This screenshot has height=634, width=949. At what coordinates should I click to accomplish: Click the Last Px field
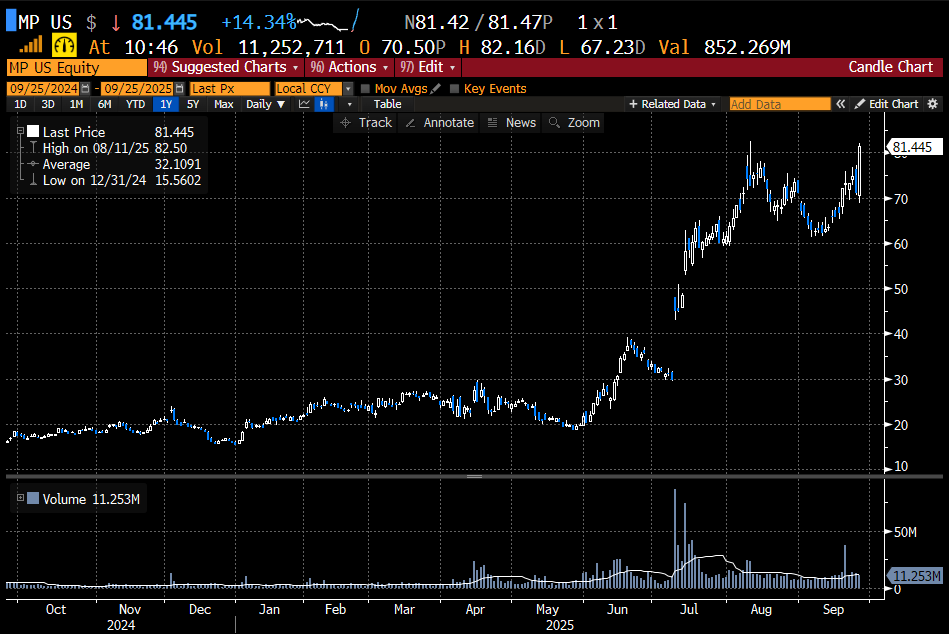pyautogui.click(x=229, y=88)
